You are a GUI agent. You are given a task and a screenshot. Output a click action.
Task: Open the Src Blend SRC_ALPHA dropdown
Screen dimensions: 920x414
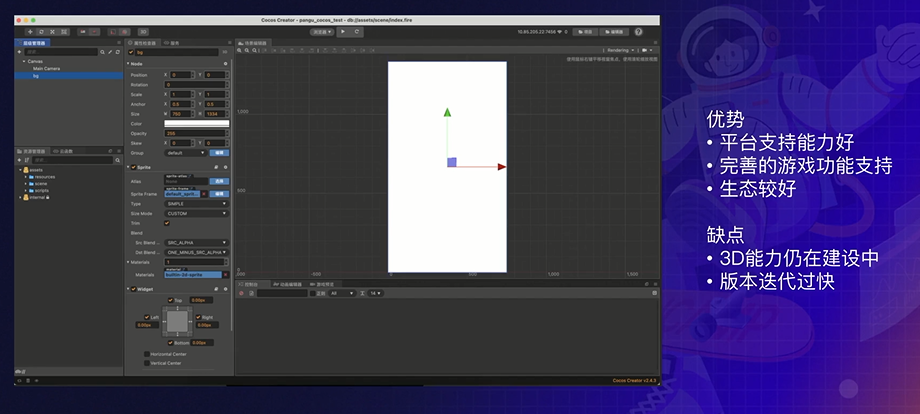197,242
